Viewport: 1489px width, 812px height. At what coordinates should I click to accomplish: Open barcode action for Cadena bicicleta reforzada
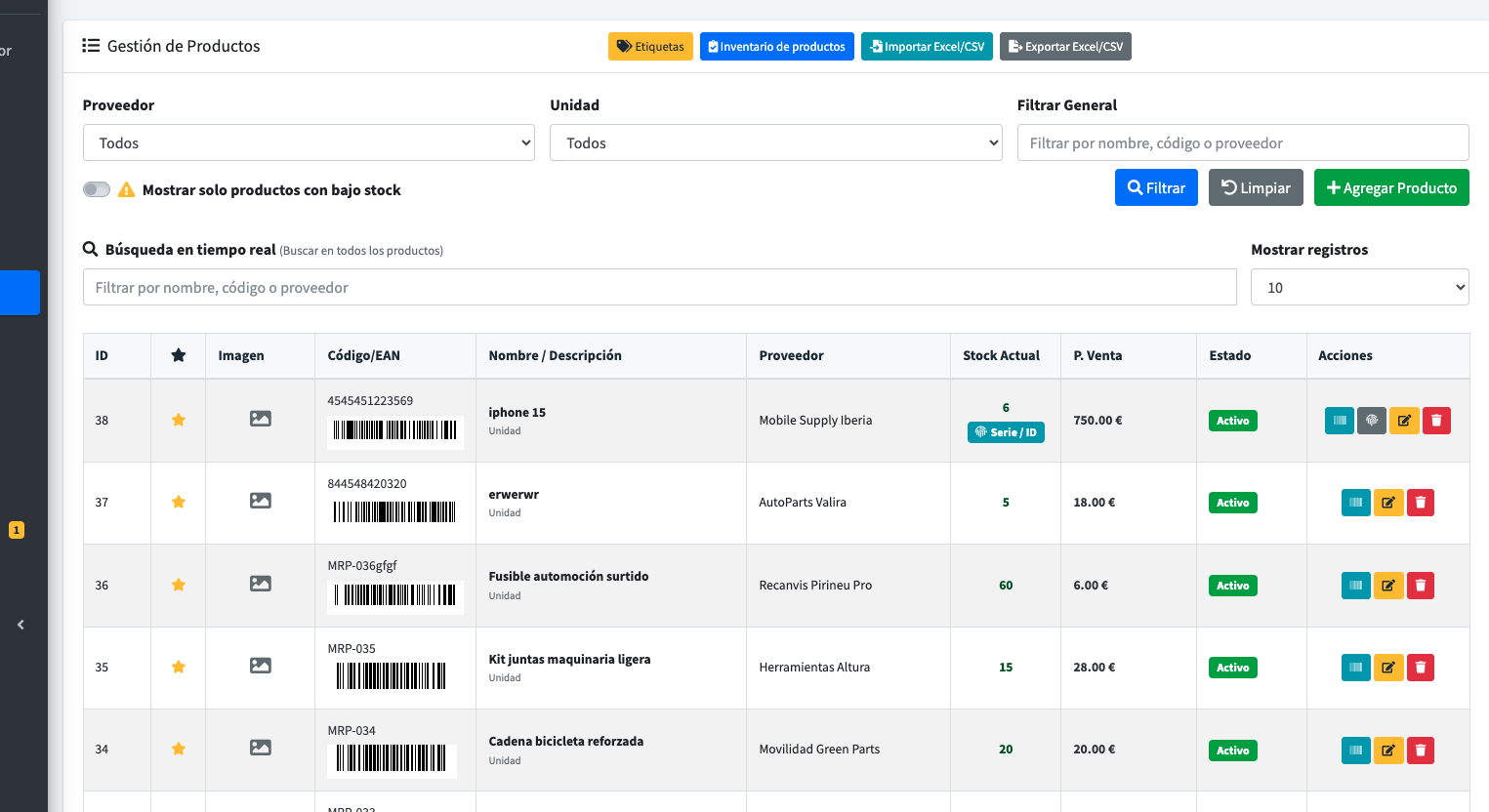(x=1356, y=751)
